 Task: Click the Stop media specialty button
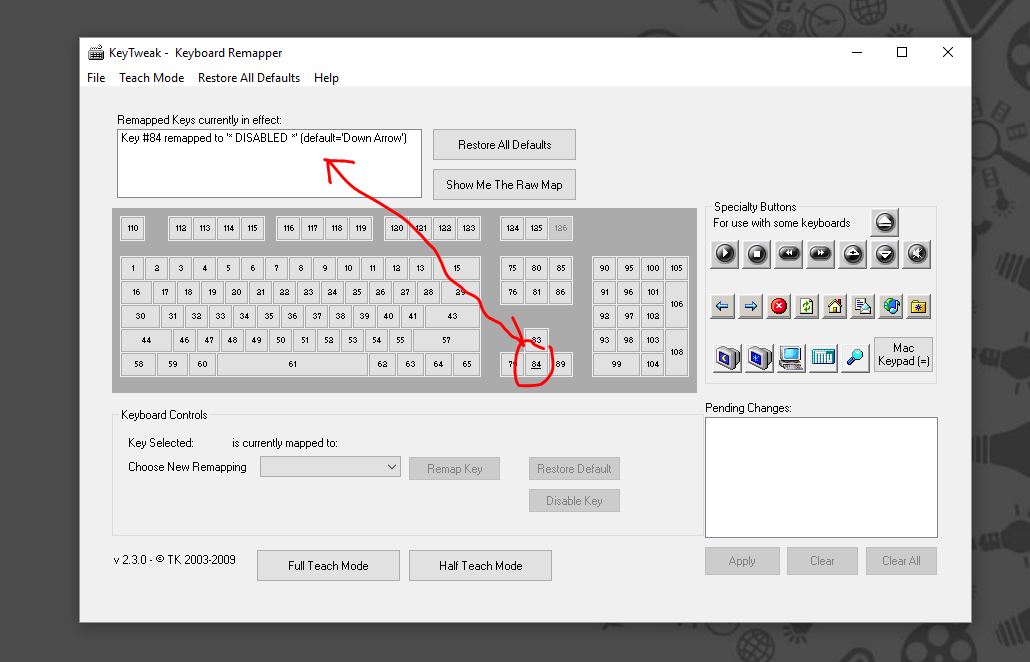[756, 255]
